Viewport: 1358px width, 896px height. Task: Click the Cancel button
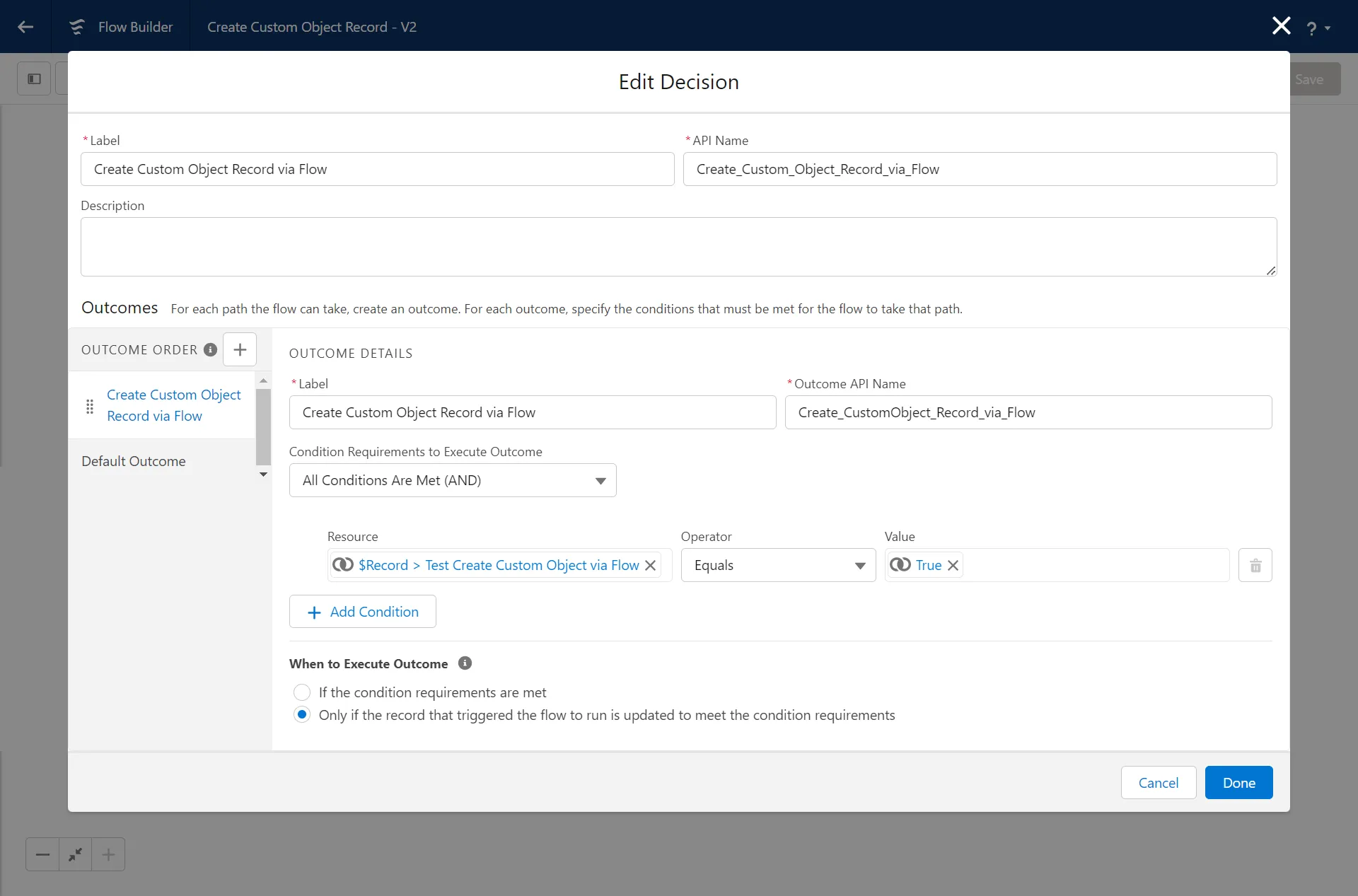point(1159,783)
